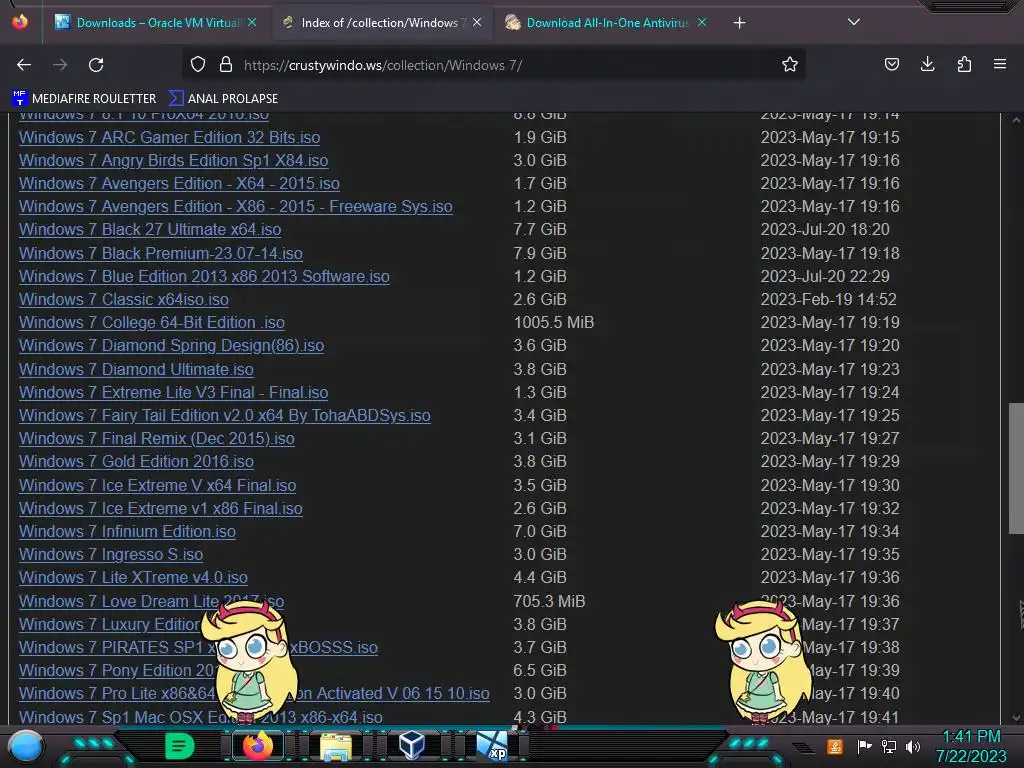This screenshot has height=768, width=1024.
Task: Close the Index of /collection tab
Action: 477,22
